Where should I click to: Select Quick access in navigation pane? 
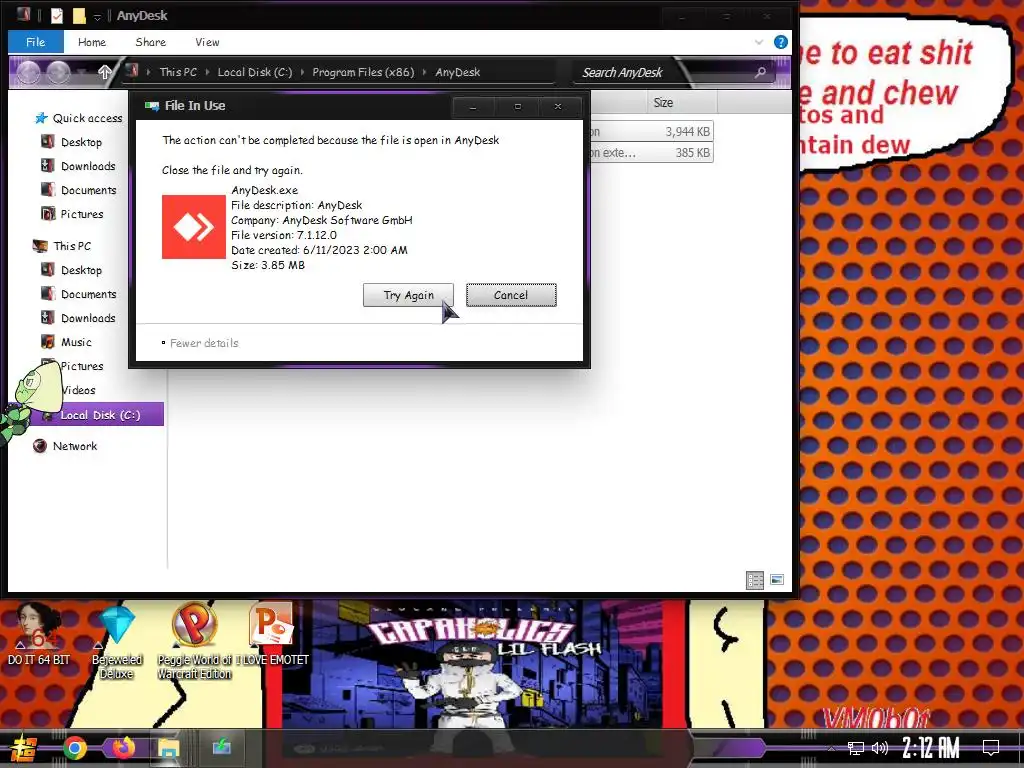coord(87,118)
